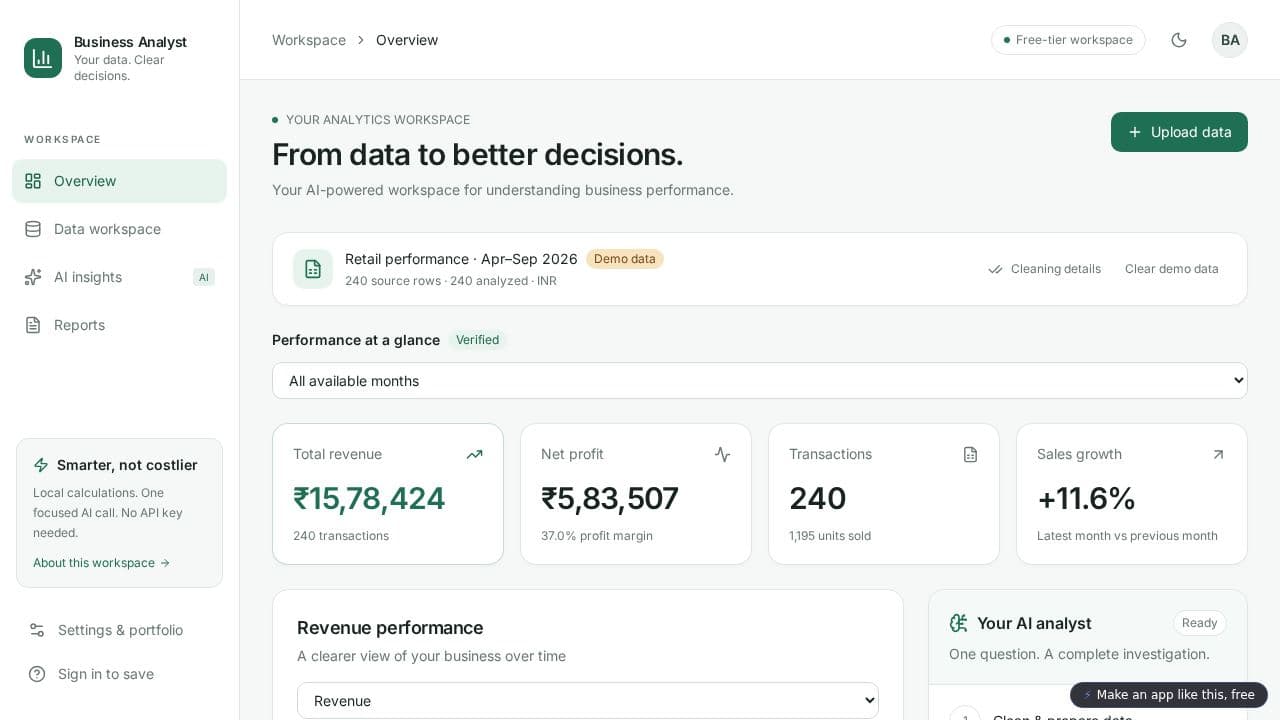Viewport: 1280px width, 720px height.
Task: Click the ₹15,78,424 total revenue value
Action: (369, 498)
